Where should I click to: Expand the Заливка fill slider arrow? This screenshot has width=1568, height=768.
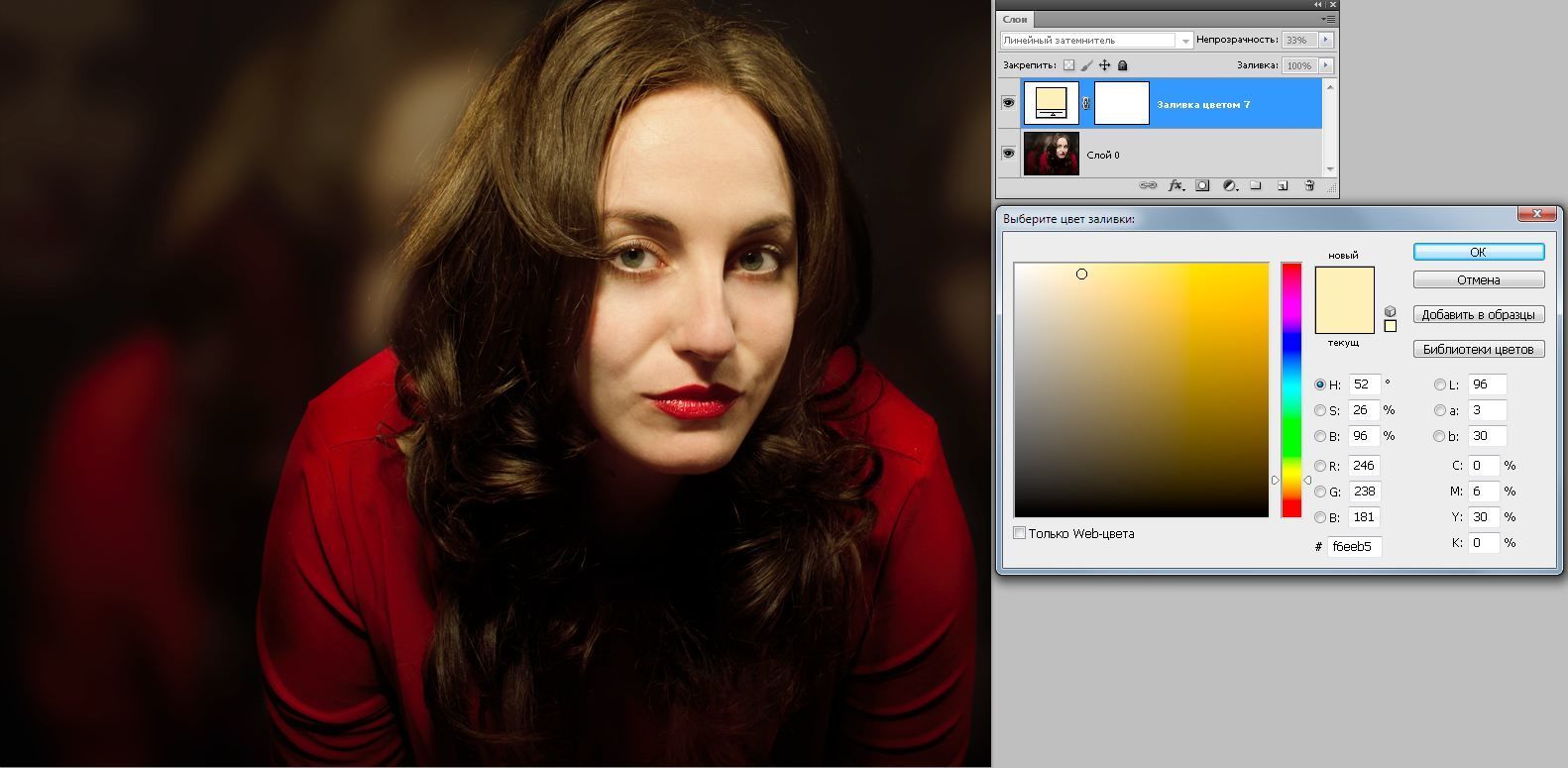click(x=1326, y=65)
